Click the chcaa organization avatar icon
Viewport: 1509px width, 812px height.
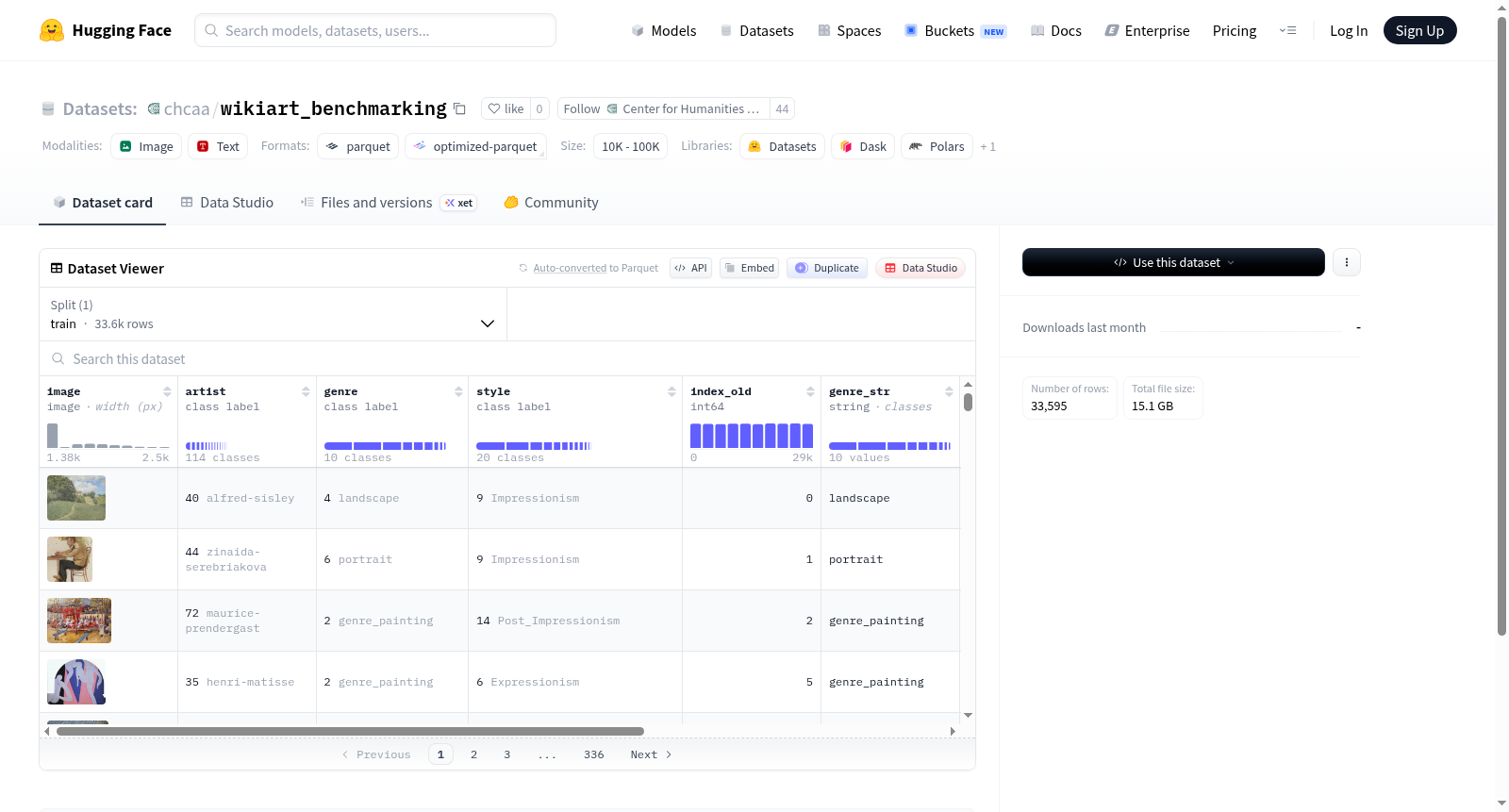[x=154, y=108]
